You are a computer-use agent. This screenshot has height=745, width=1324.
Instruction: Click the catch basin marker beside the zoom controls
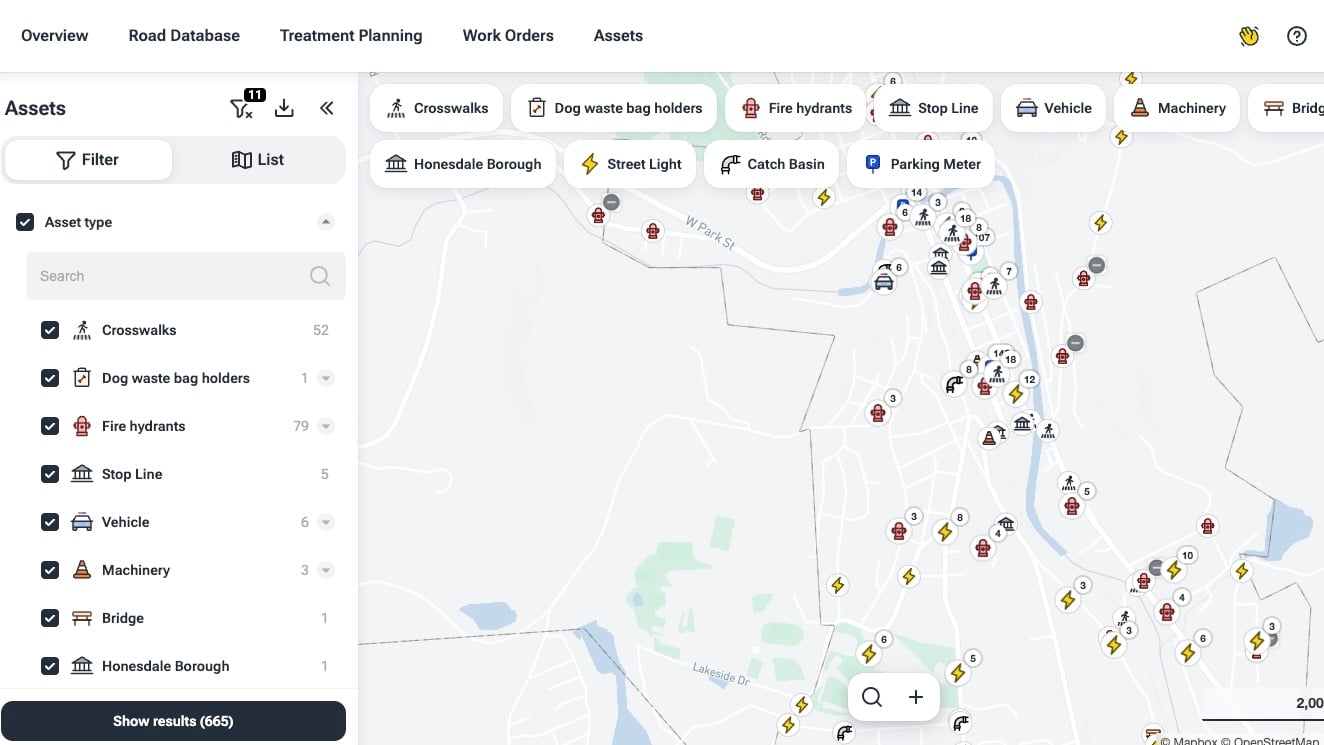click(x=960, y=723)
